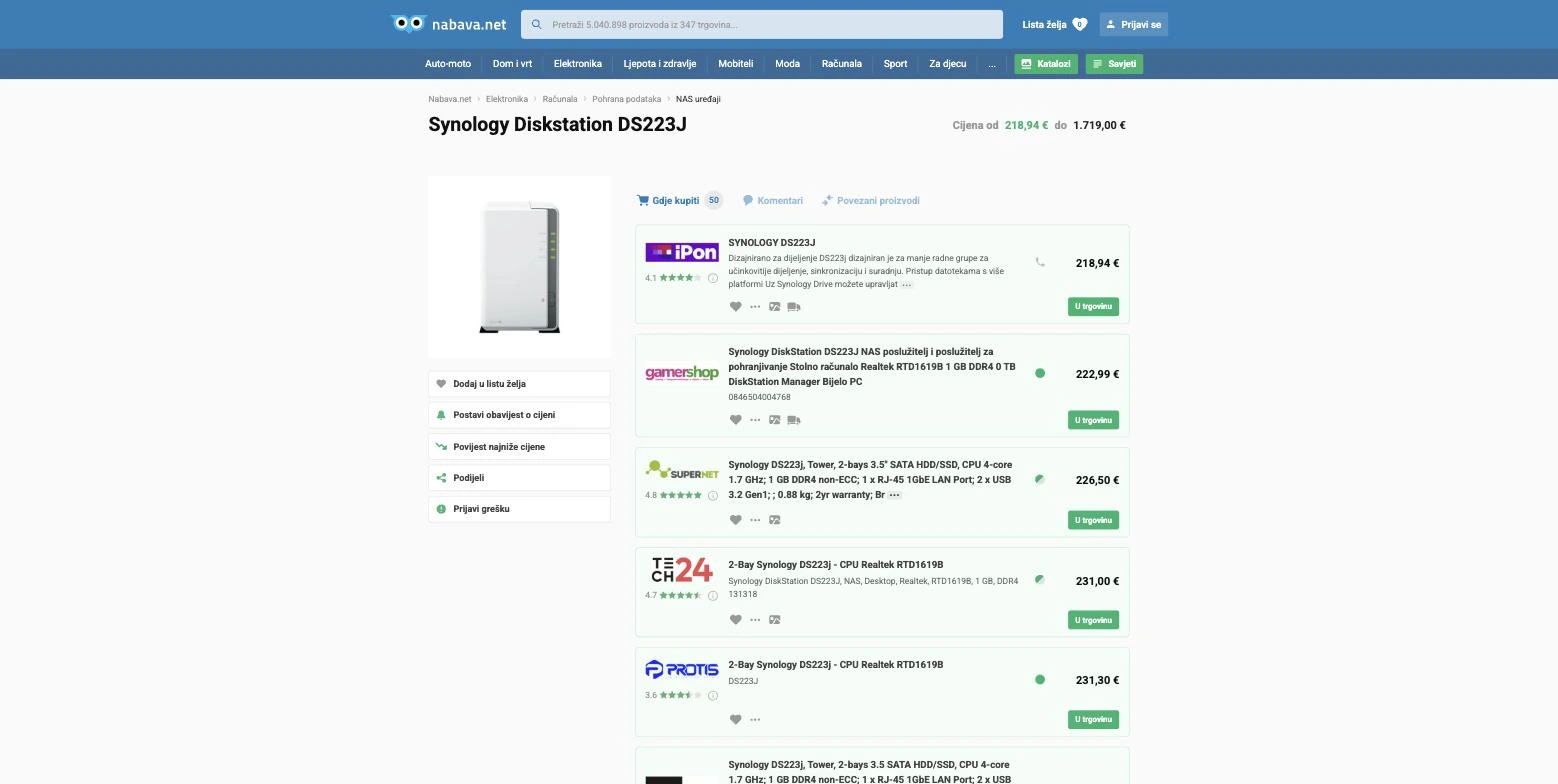Open Katalozi green button
1558x784 pixels.
tap(1046, 64)
